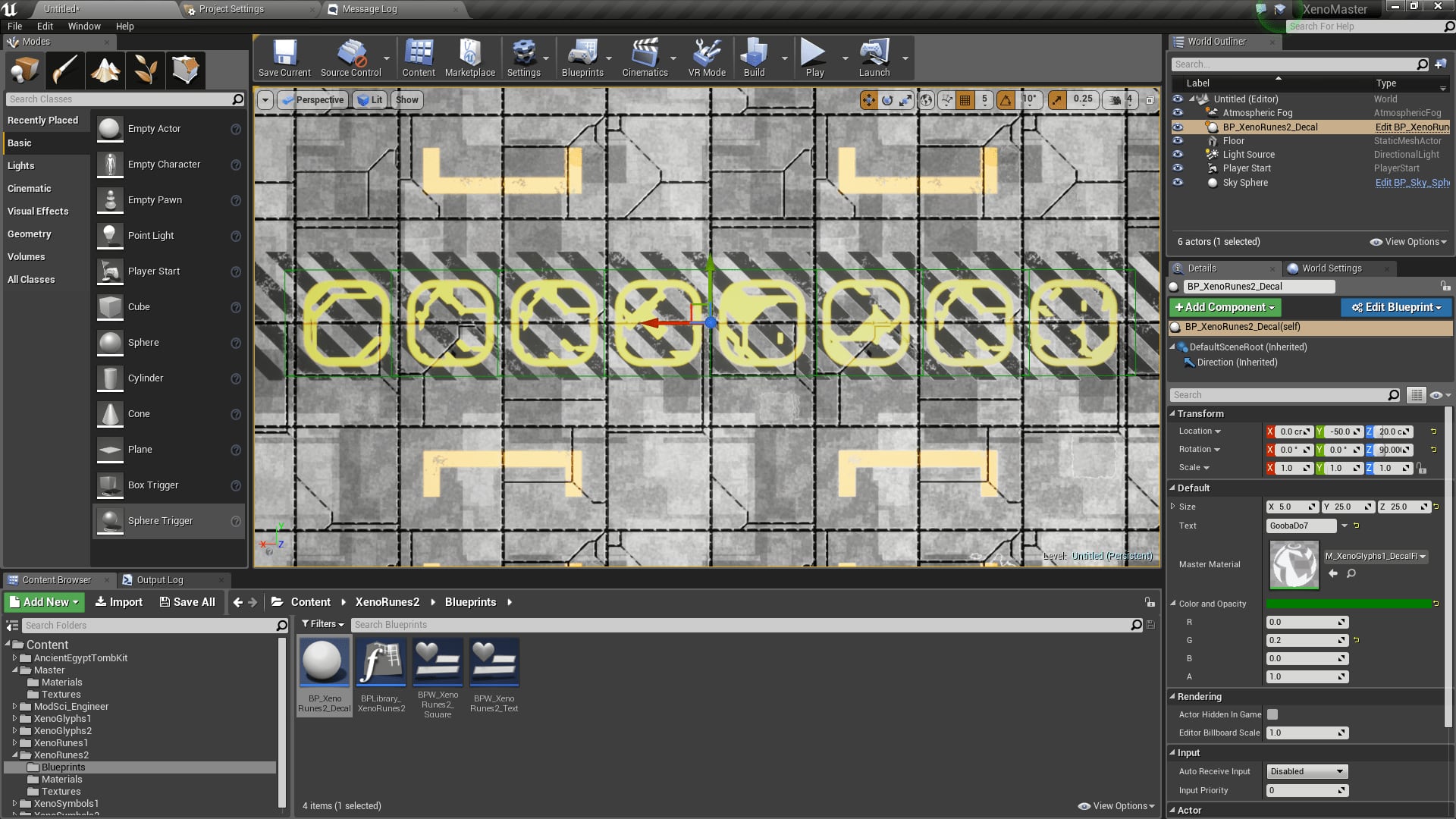Switch to the World Settings tab

(1331, 268)
